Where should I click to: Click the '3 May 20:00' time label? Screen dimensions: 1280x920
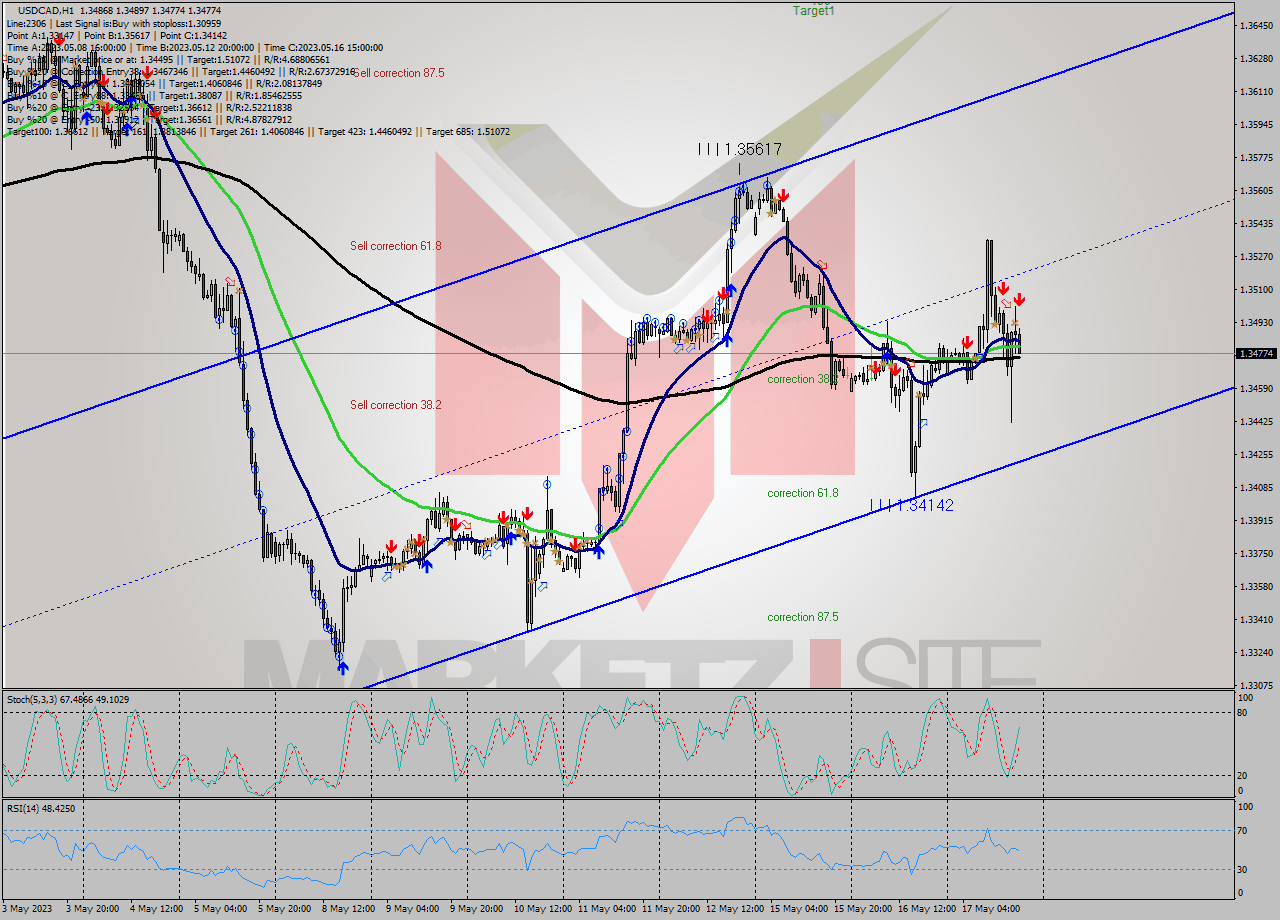[x=94, y=909]
